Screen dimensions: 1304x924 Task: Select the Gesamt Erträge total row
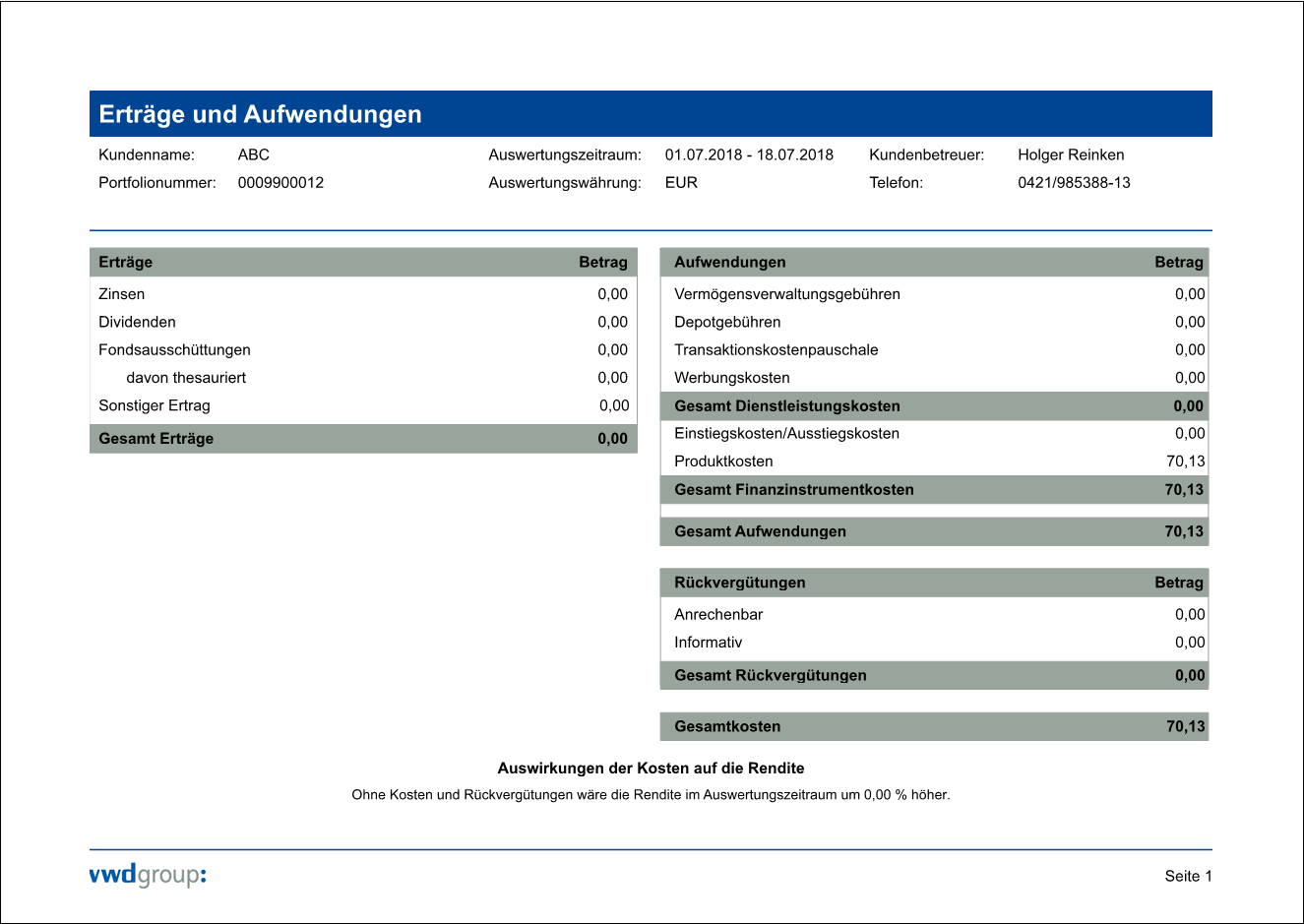click(363, 439)
